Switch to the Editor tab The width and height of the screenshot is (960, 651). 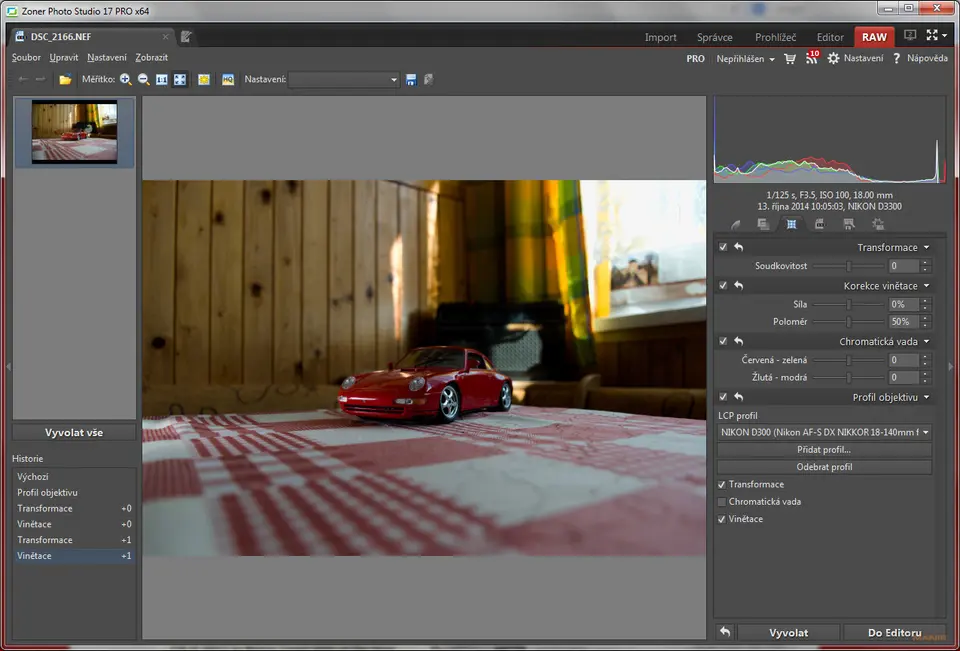coord(829,37)
